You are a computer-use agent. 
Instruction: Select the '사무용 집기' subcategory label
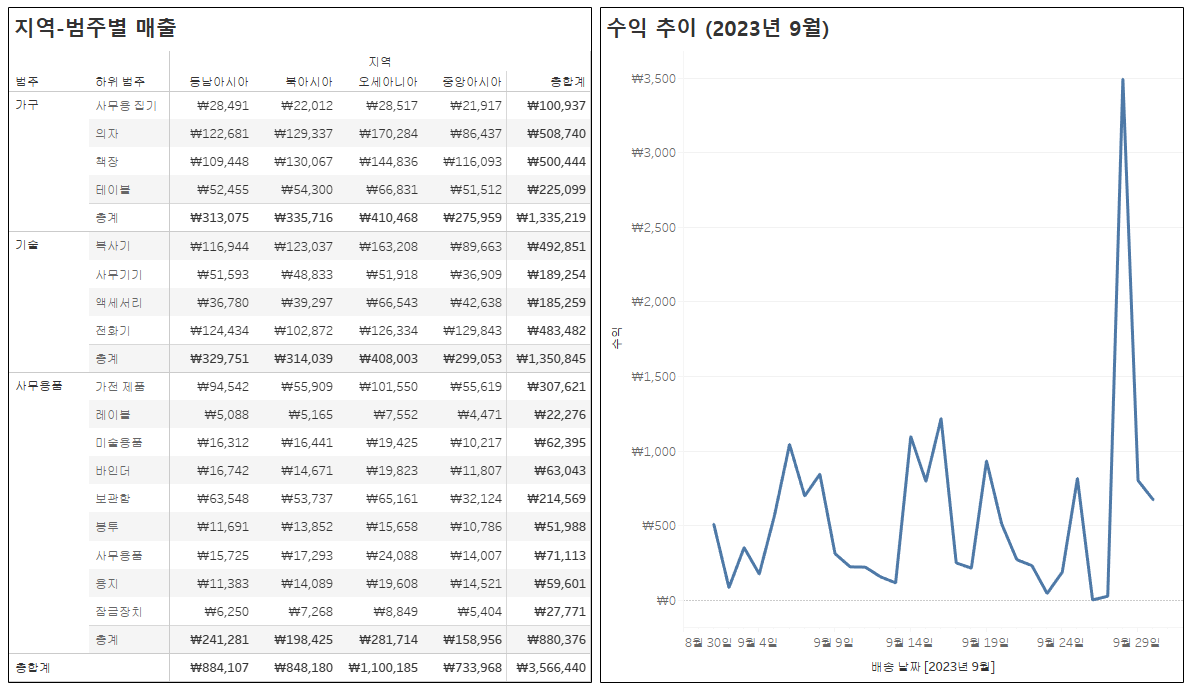126,106
